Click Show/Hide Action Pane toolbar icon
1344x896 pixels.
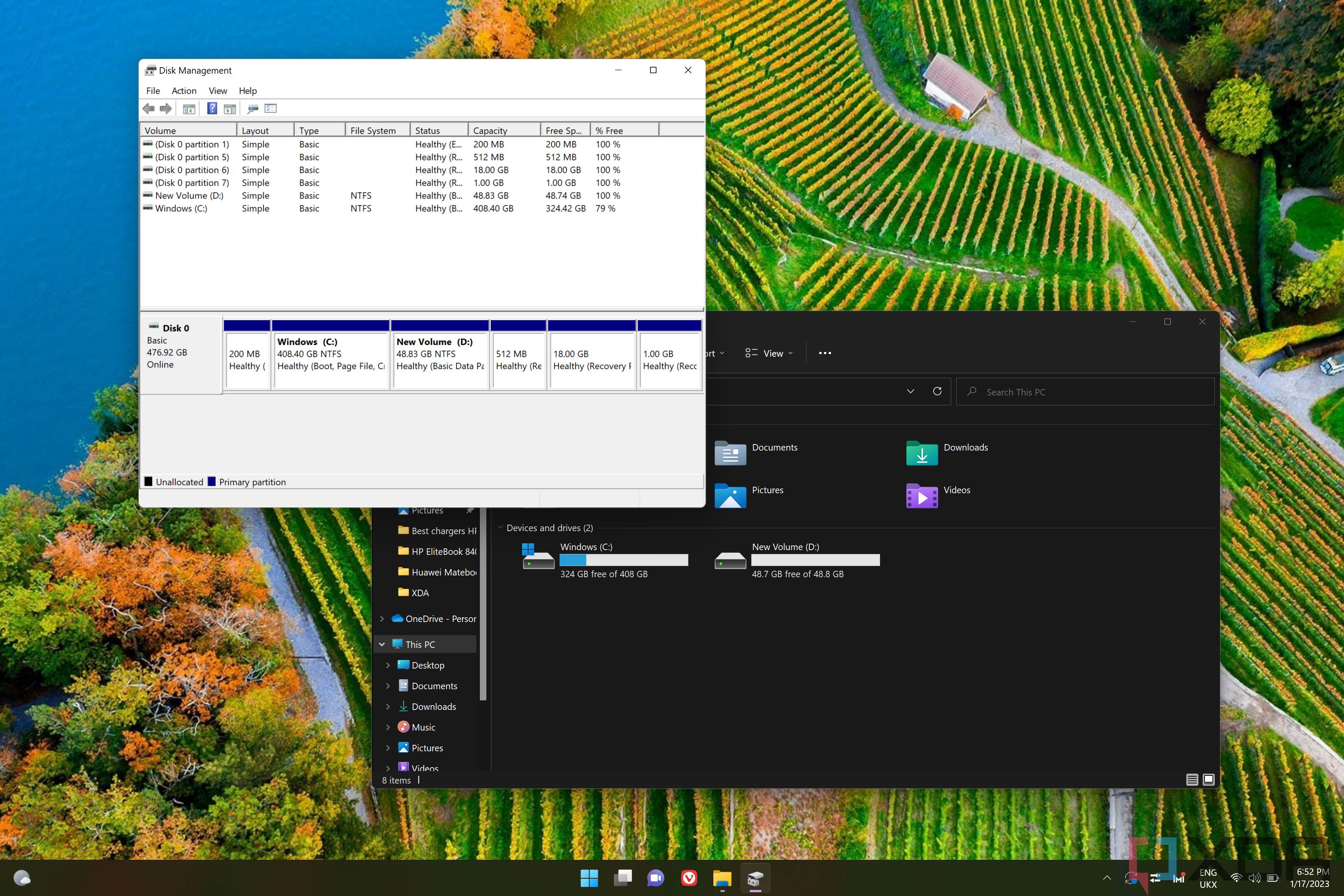(x=230, y=109)
